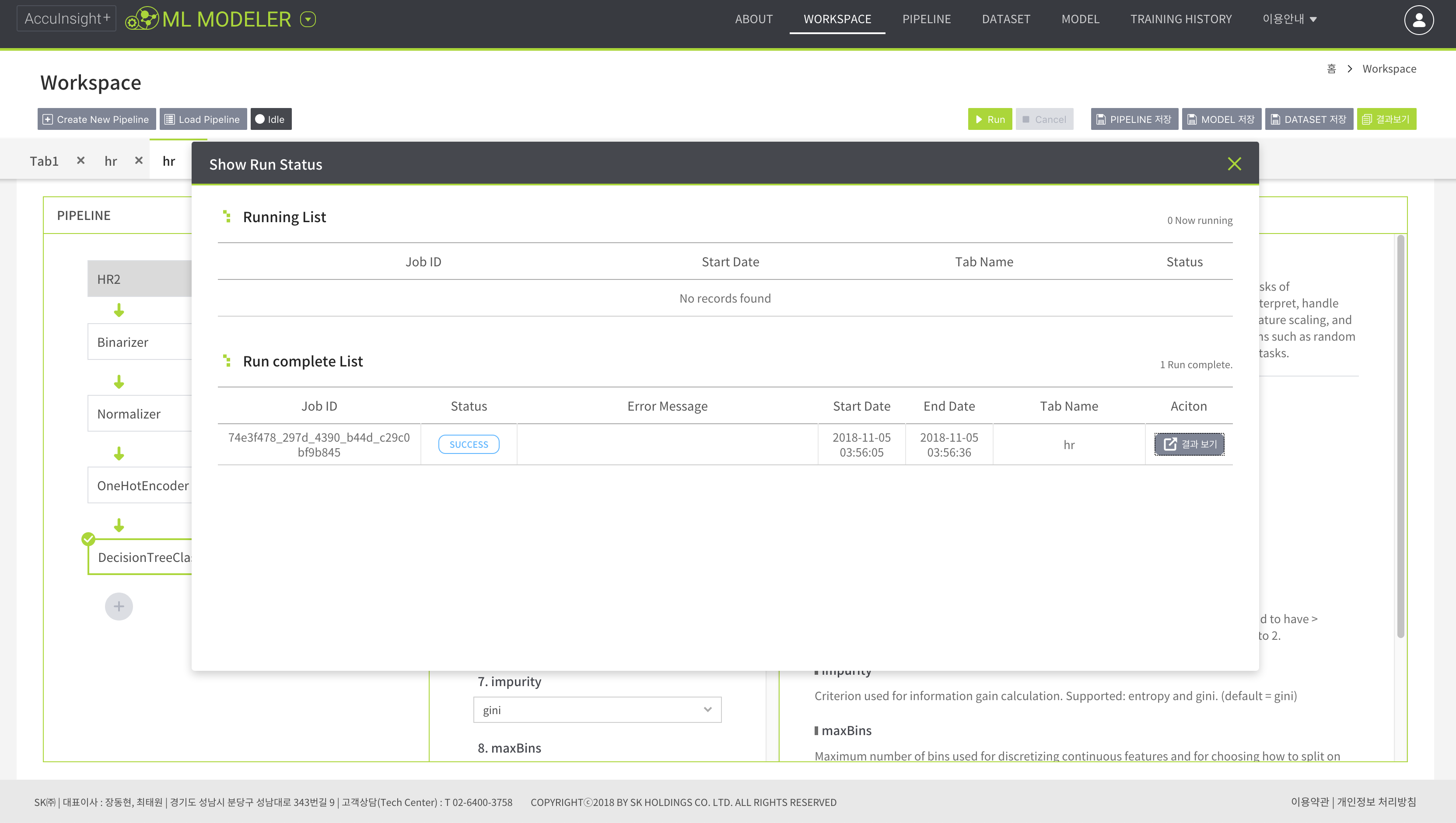This screenshot has width=1456, height=823.
Task: Add a new pipeline step with plus icon
Action: tap(119, 606)
